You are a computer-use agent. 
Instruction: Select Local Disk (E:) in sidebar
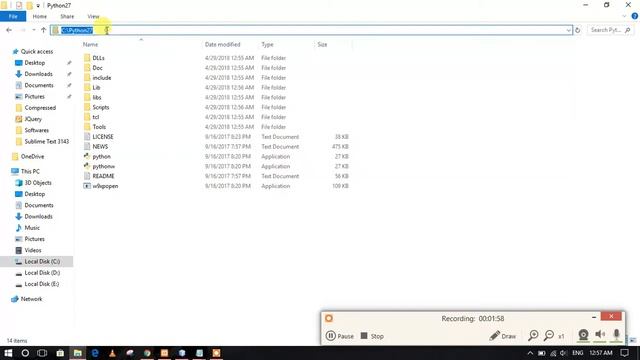42,284
